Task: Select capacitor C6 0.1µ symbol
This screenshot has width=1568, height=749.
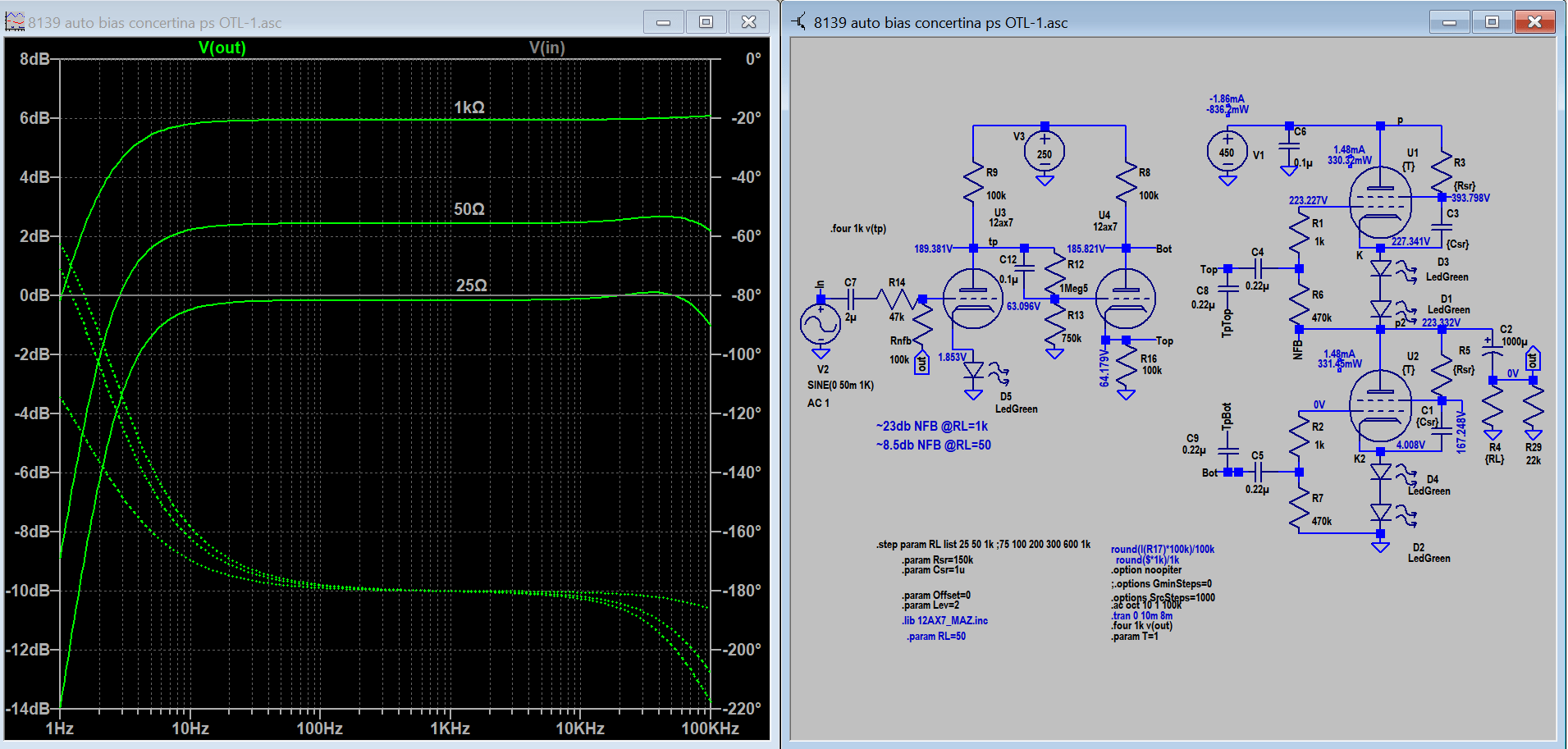Action: (x=1289, y=146)
